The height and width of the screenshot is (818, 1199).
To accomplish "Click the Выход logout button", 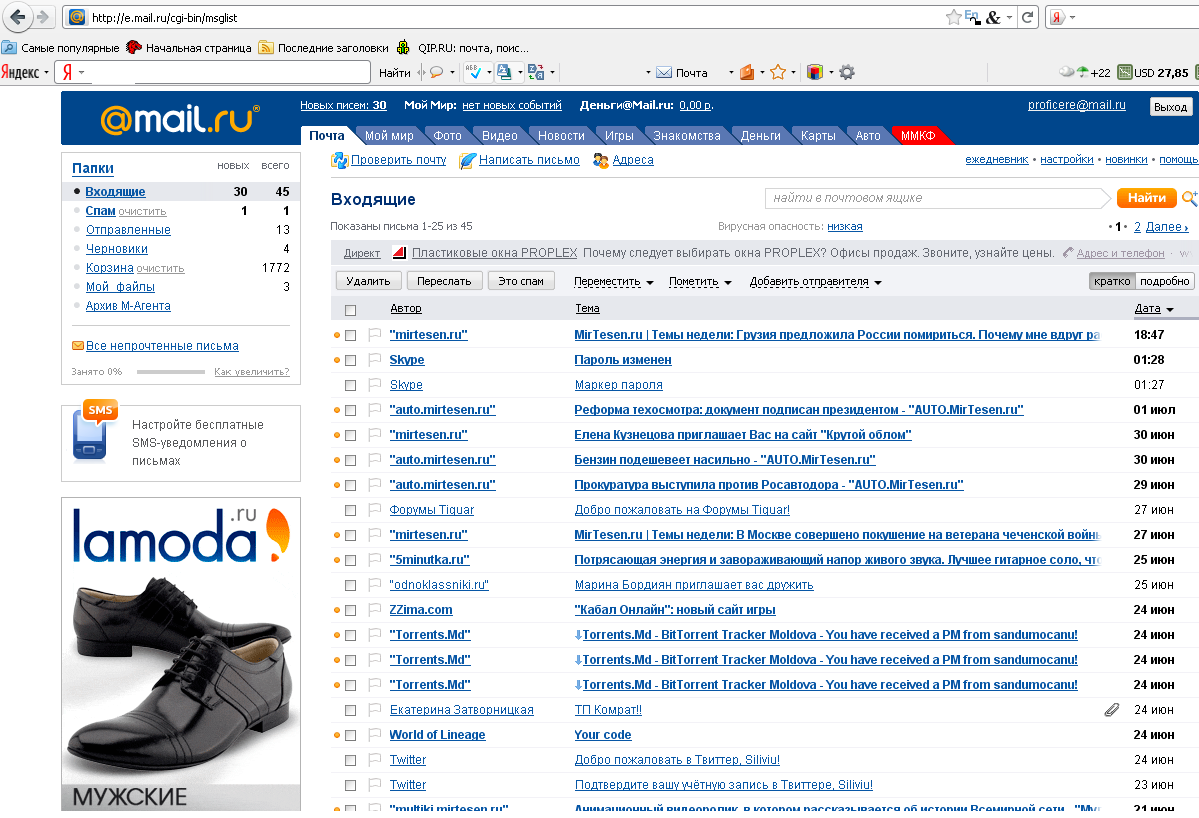I will (x=1171, y=107).
